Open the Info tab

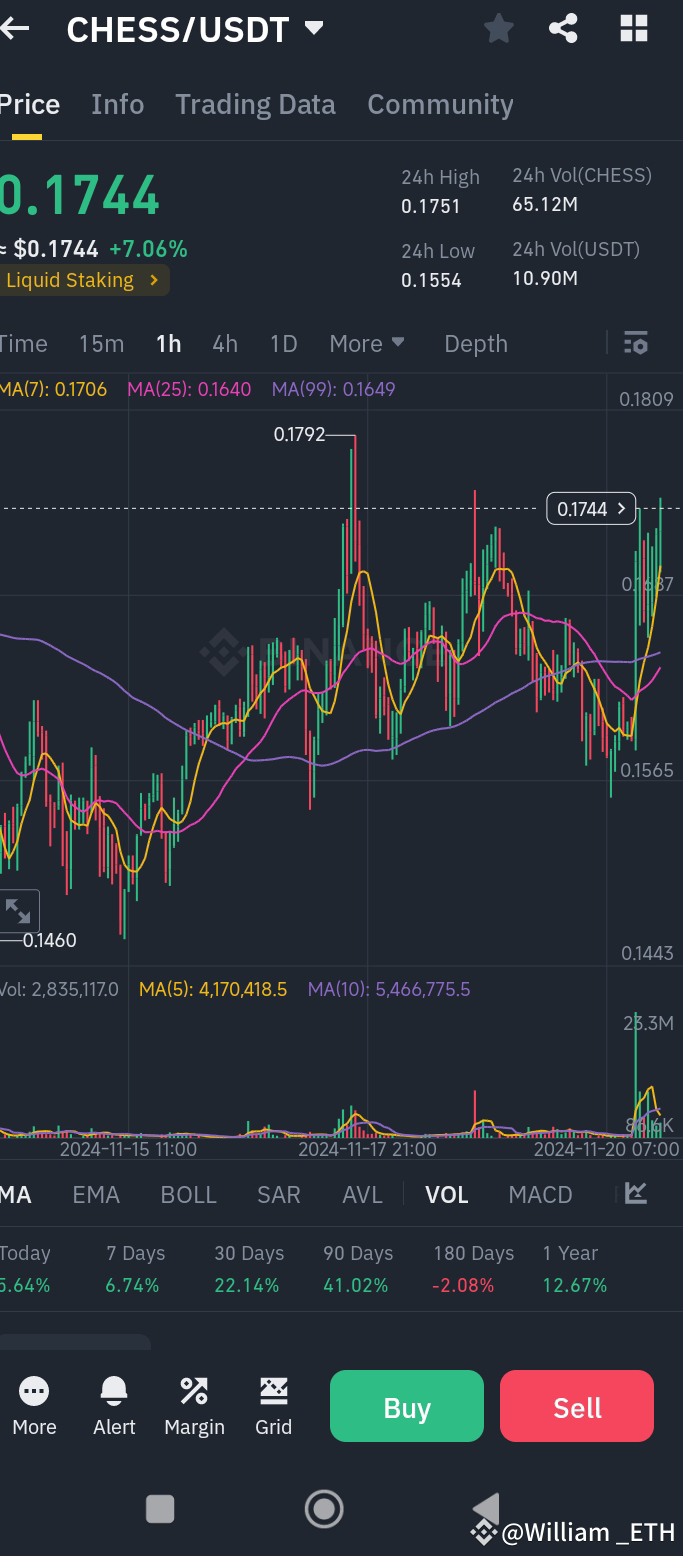[117, 104]
